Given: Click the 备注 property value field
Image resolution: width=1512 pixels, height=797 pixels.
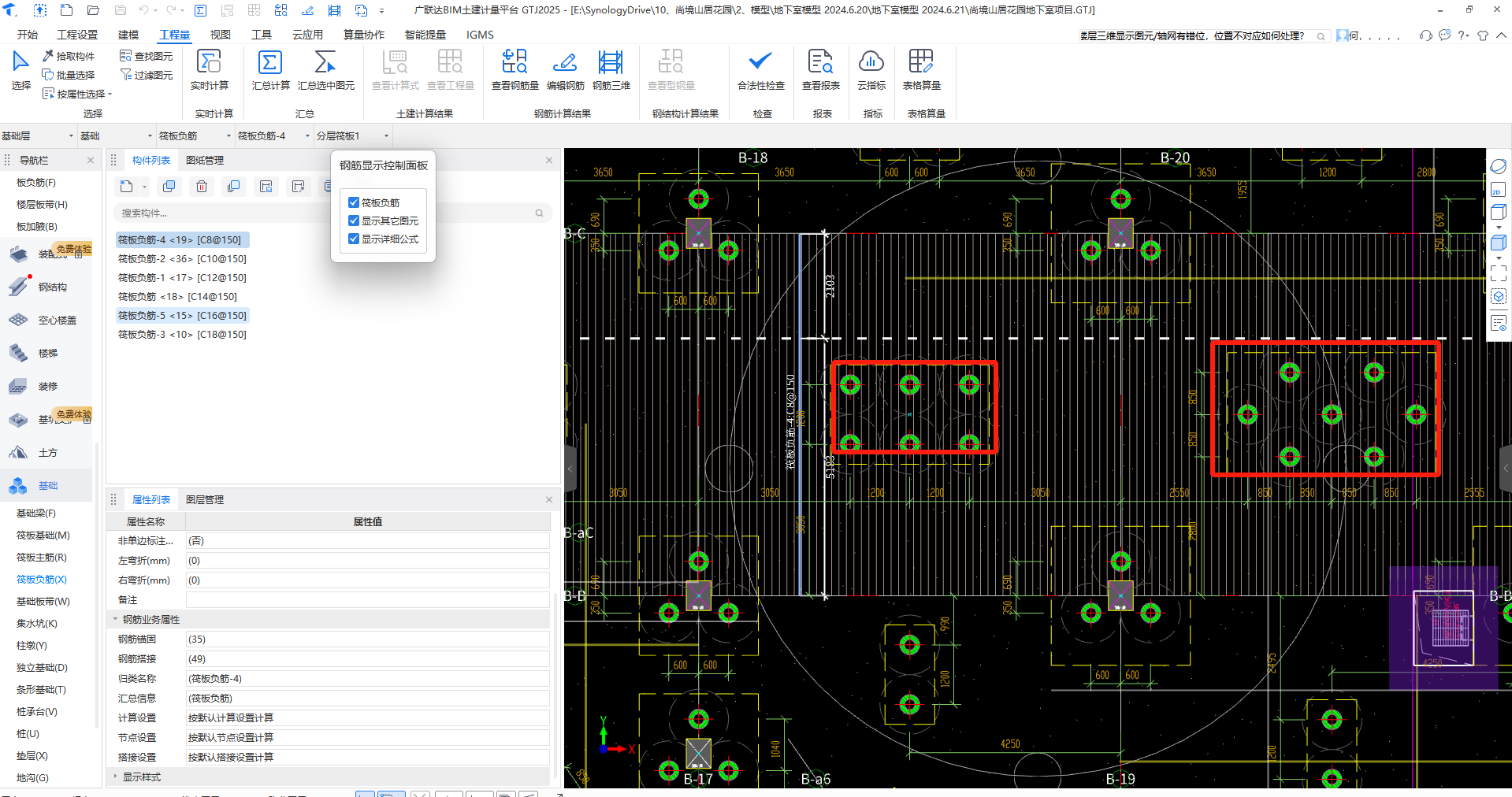Looking at the screenshot, I should 368,599.
